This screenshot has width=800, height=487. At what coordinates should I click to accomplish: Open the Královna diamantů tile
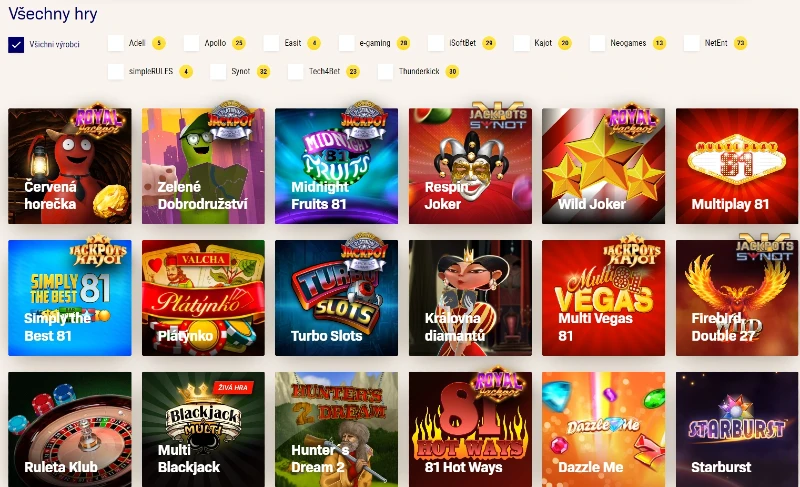point(470,298)
